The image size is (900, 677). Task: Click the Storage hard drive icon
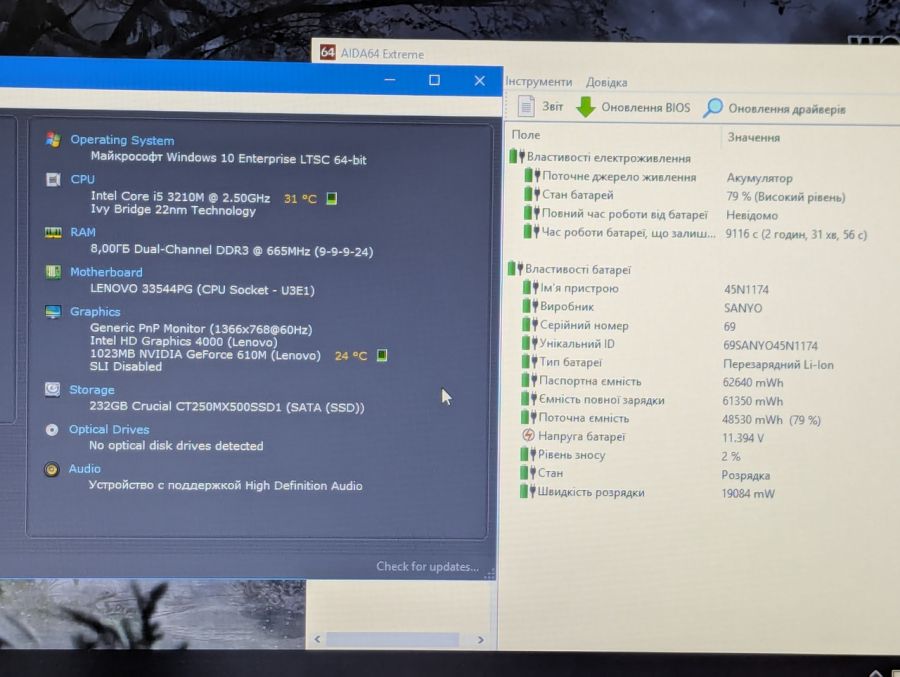52,389
